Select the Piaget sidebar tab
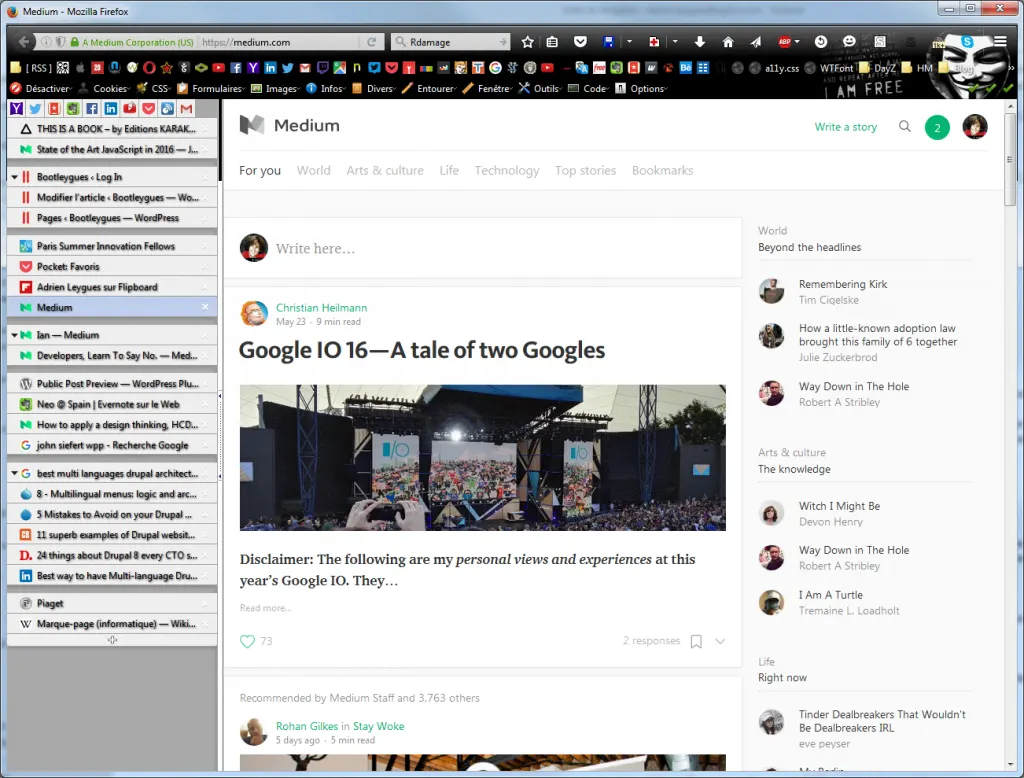Screen dimensions: 1024x778 tap(112, 604)
